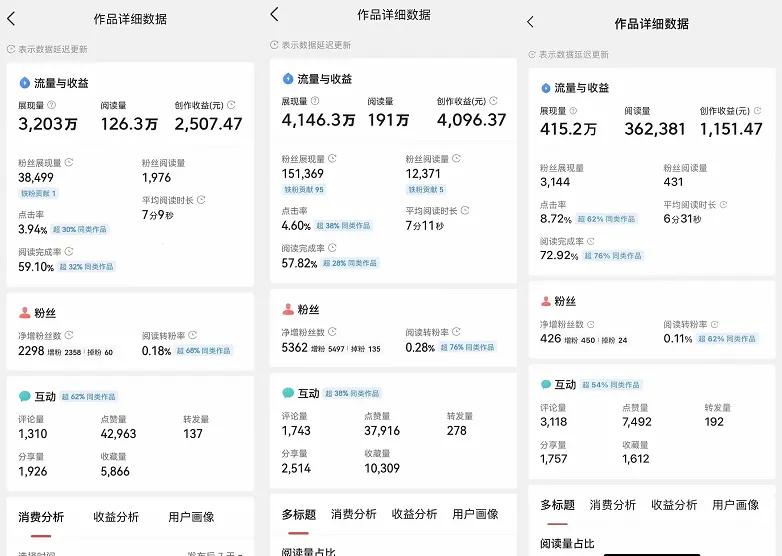
Task: Tap the 超 32% 同类作品 badge
Action: [86, 267]
